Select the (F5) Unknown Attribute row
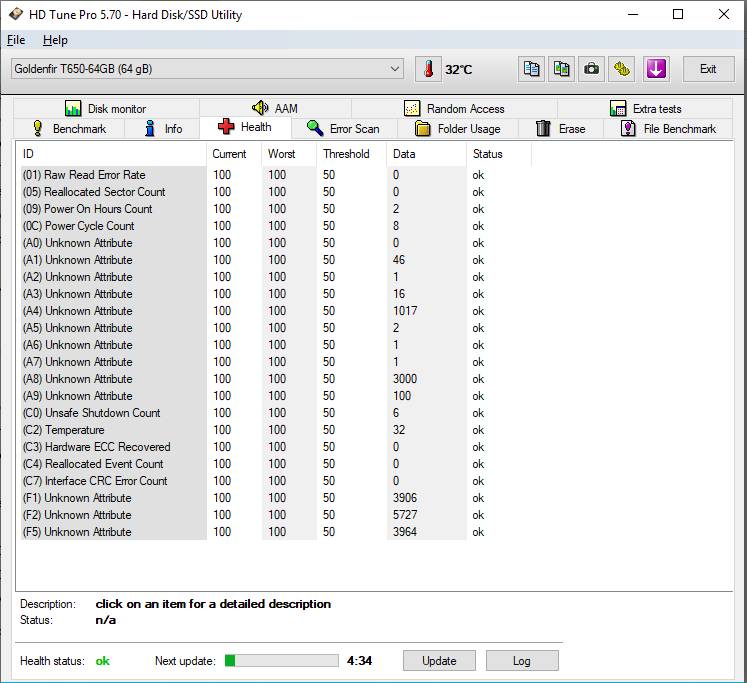Image resolution: width=747 pixels, height=683 pixels. [276, 532]
